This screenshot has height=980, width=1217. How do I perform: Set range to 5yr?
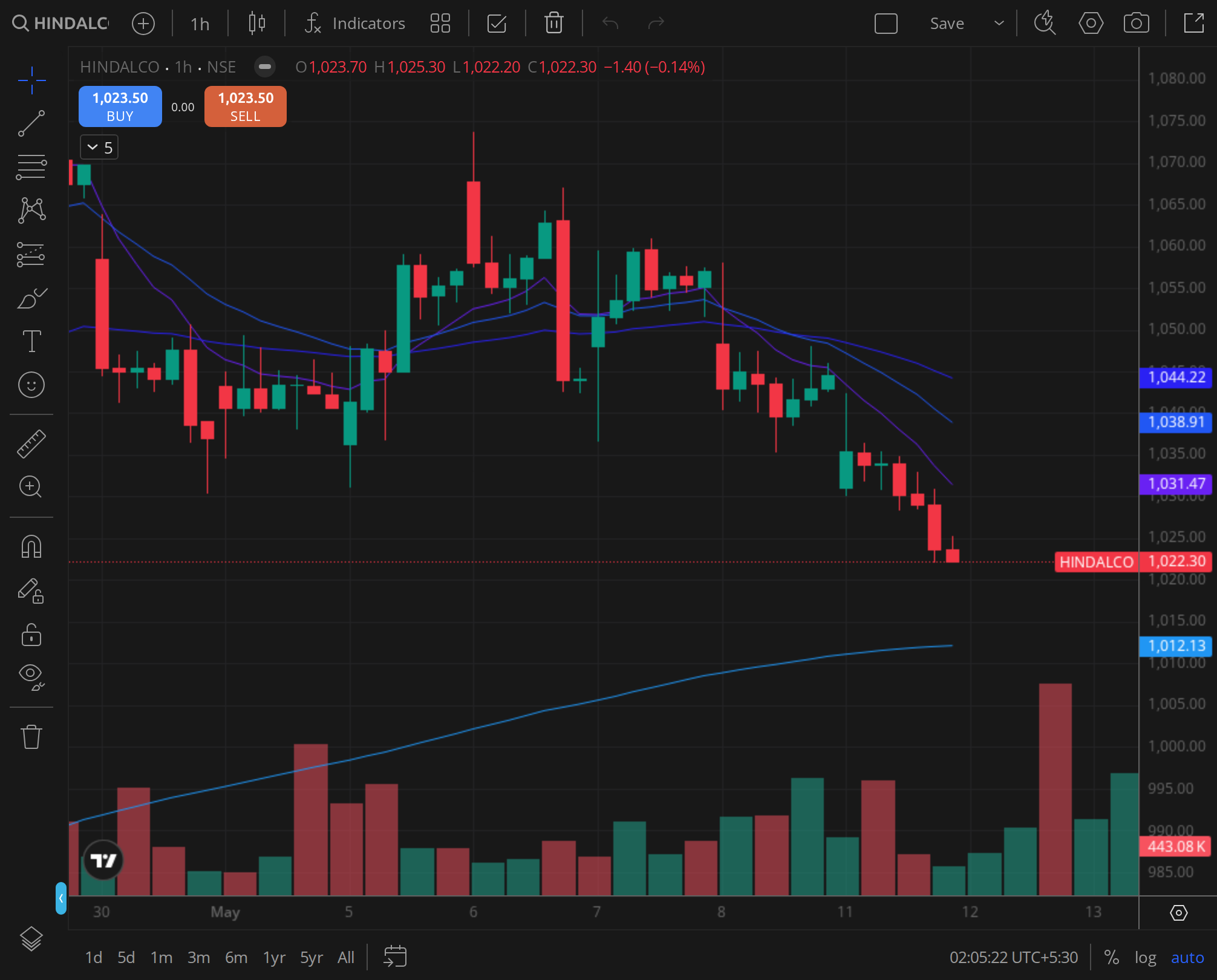point(312,957)
